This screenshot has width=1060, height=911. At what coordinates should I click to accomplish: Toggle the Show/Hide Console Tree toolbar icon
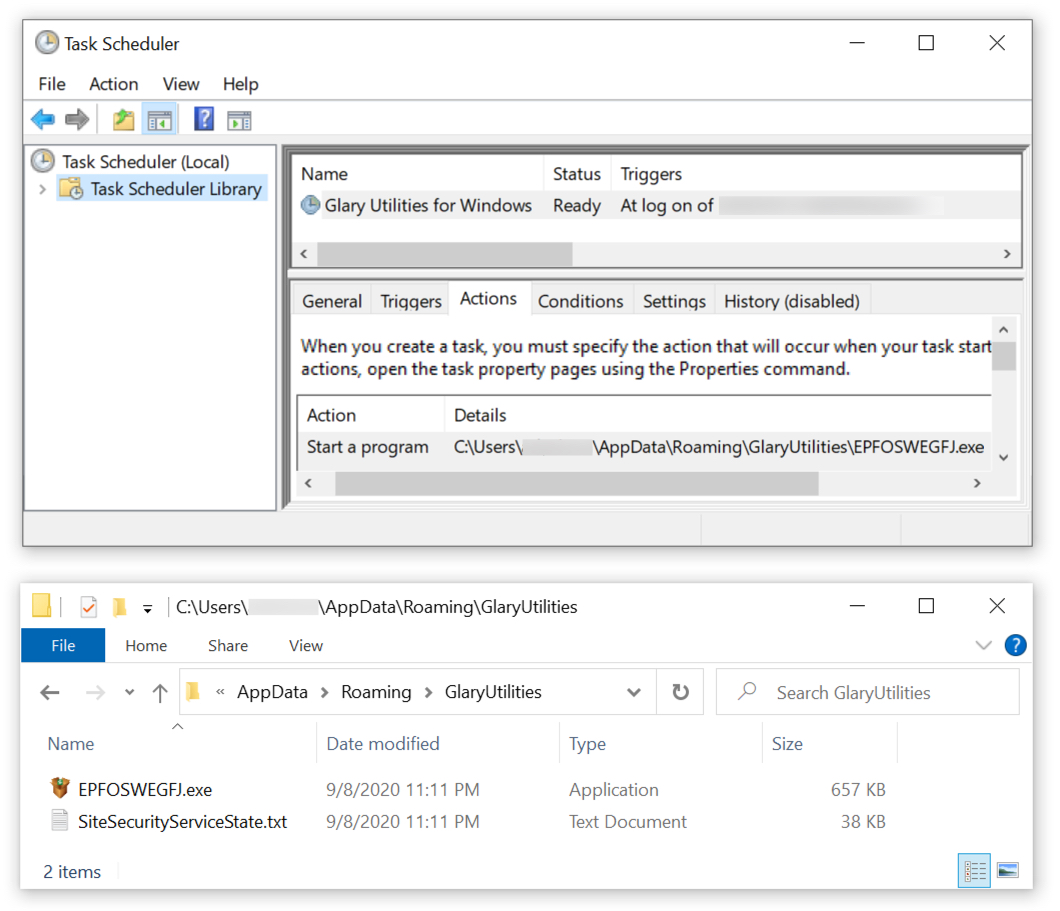pos(160,120)
